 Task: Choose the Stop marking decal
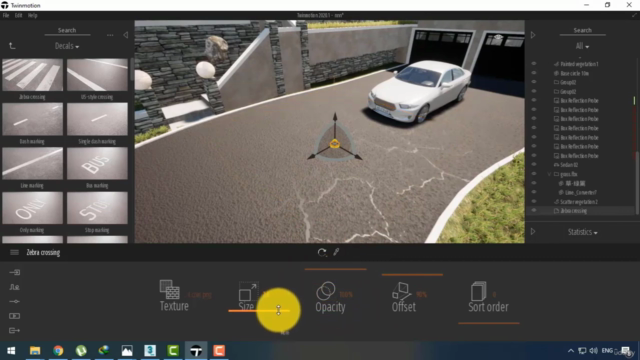(x=97, y=208)
